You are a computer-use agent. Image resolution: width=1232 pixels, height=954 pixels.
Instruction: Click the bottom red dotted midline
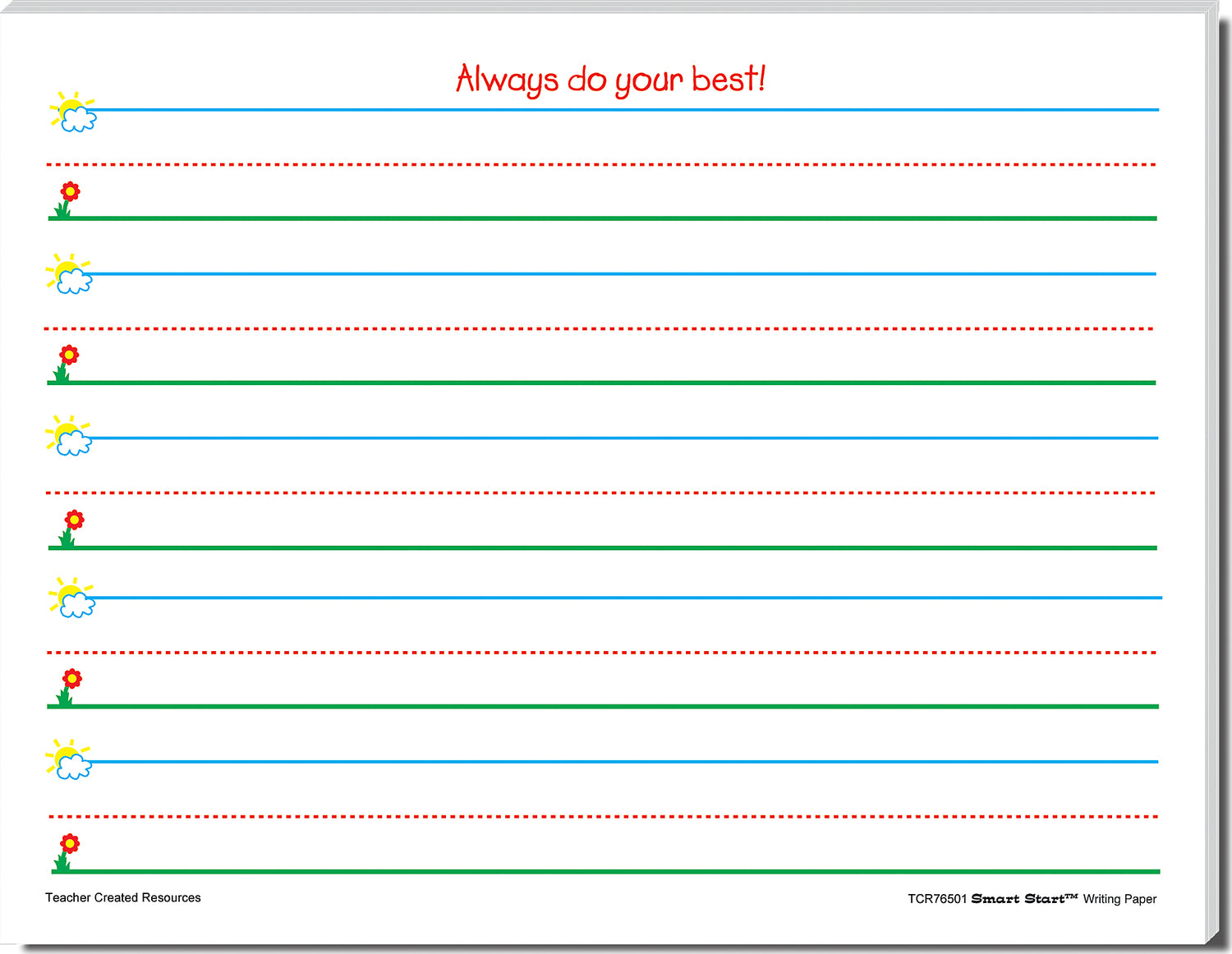click(604, 817)
